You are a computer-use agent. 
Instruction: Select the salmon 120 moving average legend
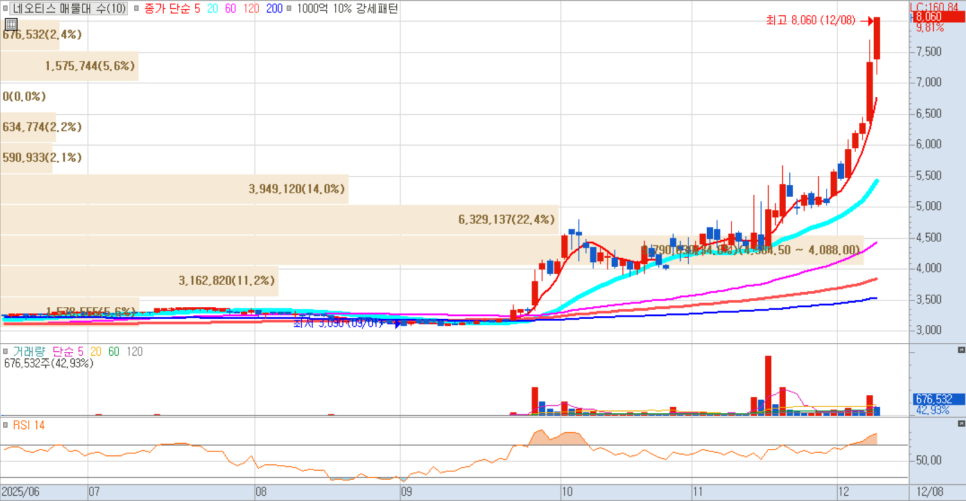251,9
